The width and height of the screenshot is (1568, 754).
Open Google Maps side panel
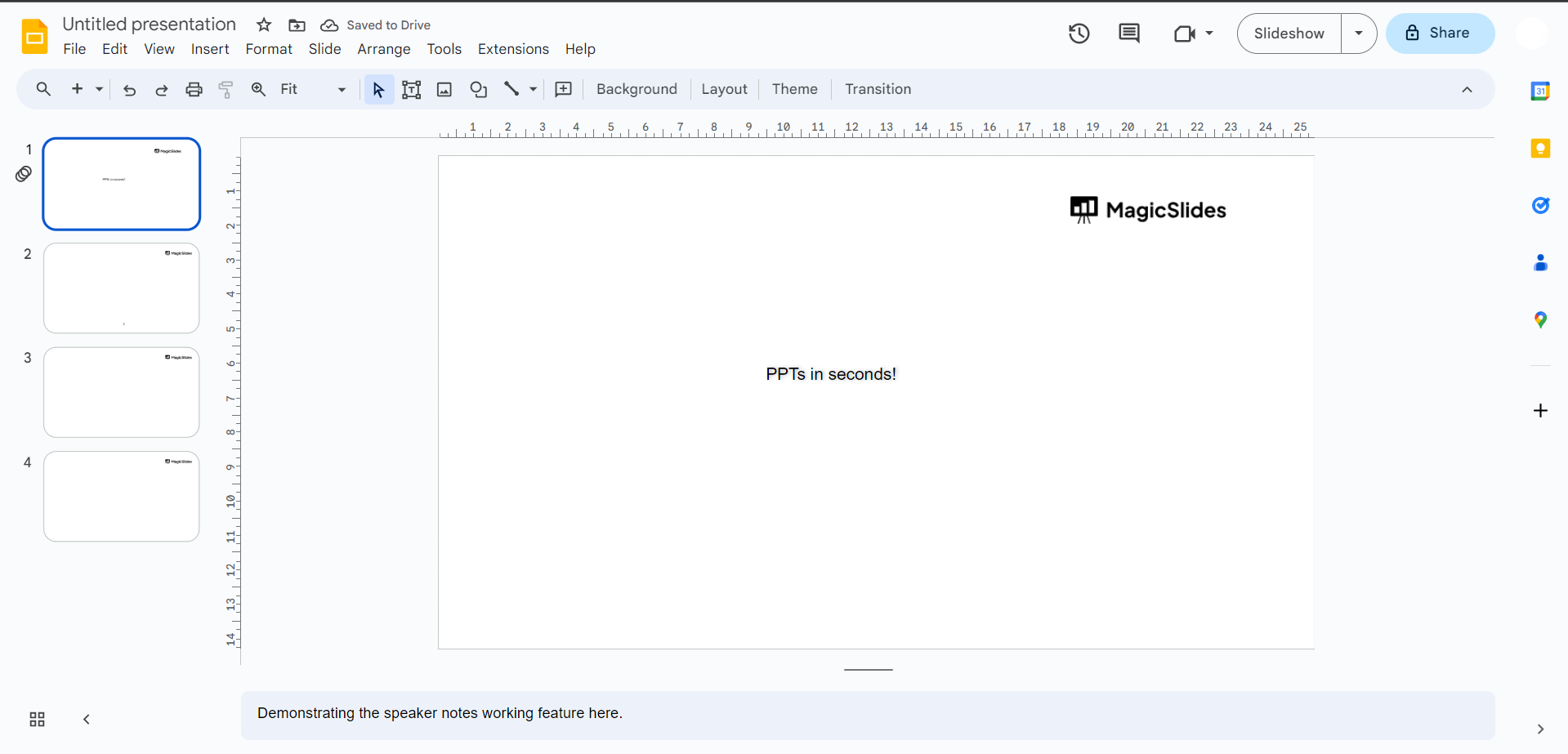click(1540, 319)
